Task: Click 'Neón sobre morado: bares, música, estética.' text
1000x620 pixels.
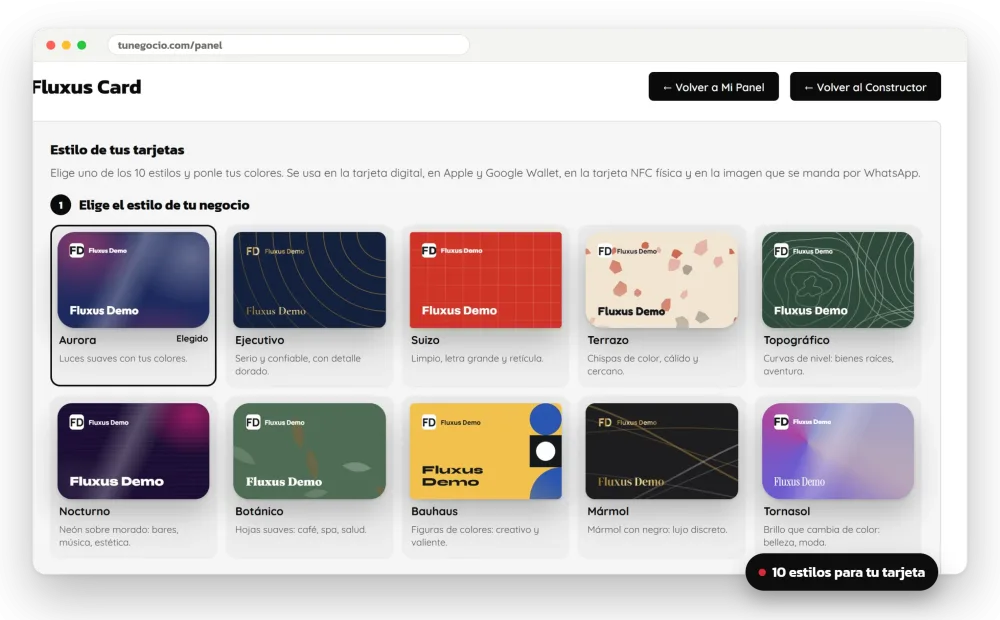Action: [x=119, y=536]
